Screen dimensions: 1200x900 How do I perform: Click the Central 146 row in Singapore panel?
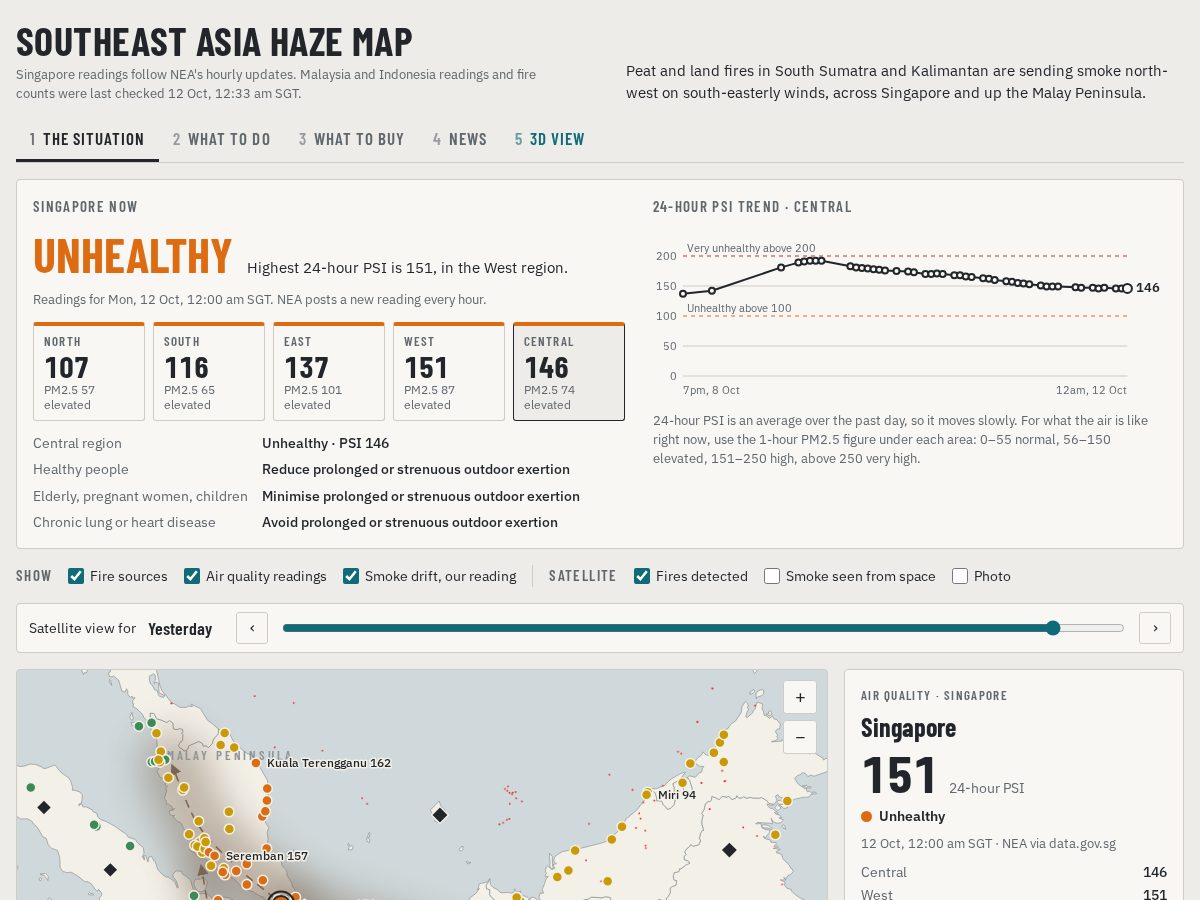click(1014, 872)
